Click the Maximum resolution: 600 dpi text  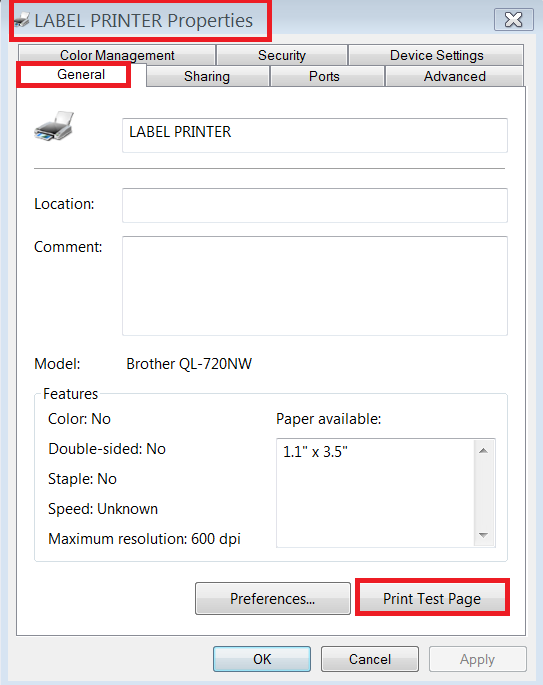coord(144,539)
